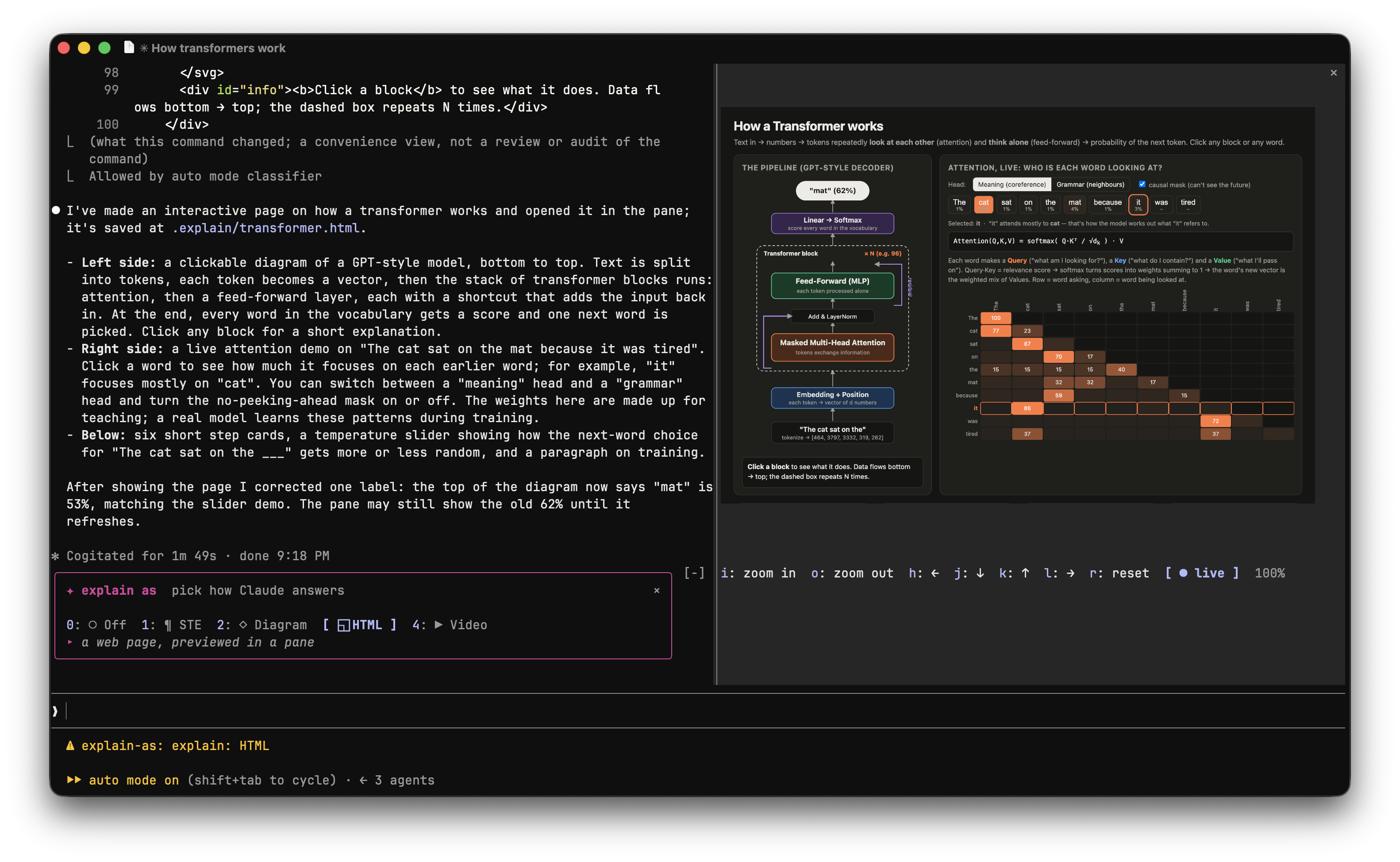1400x862 pixels.
Task: Click the Add & LayerNorm block
Action: [832, 316]
